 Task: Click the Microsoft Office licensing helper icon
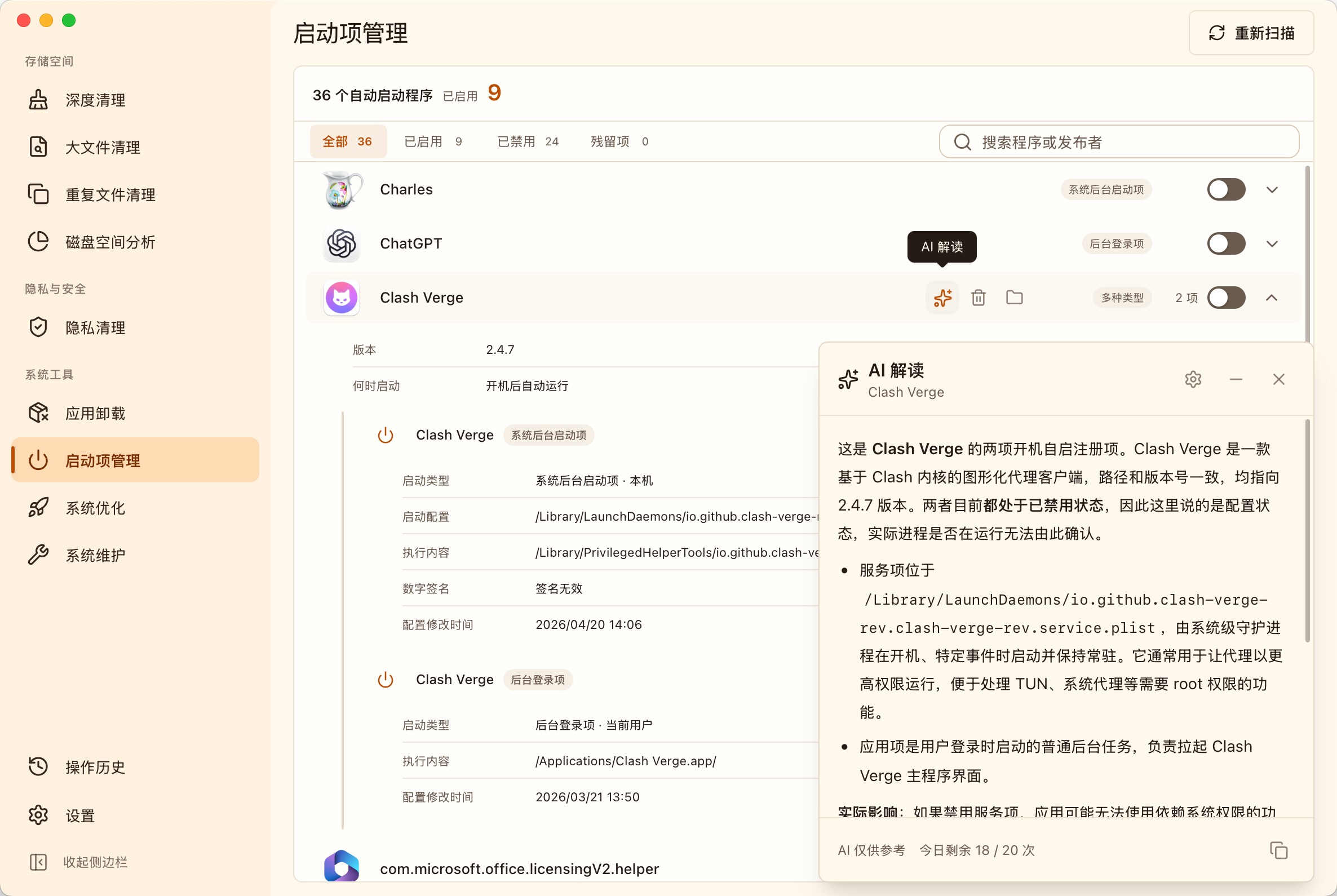(x=341, y=866)
